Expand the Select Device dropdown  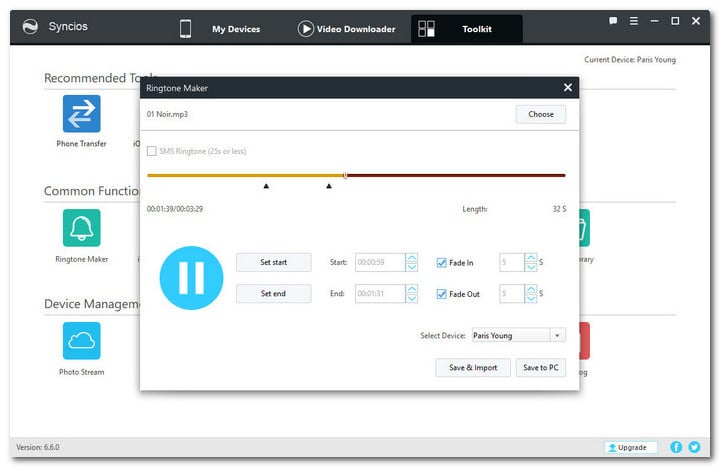(x=557, y=335)
